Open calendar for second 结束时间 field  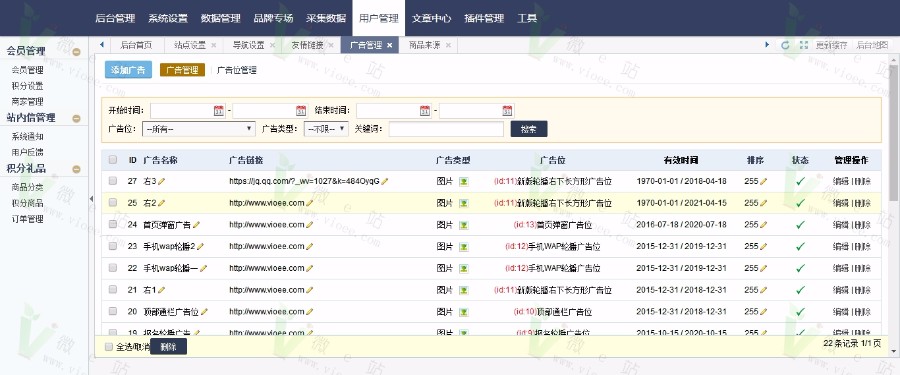click(507, 111)
